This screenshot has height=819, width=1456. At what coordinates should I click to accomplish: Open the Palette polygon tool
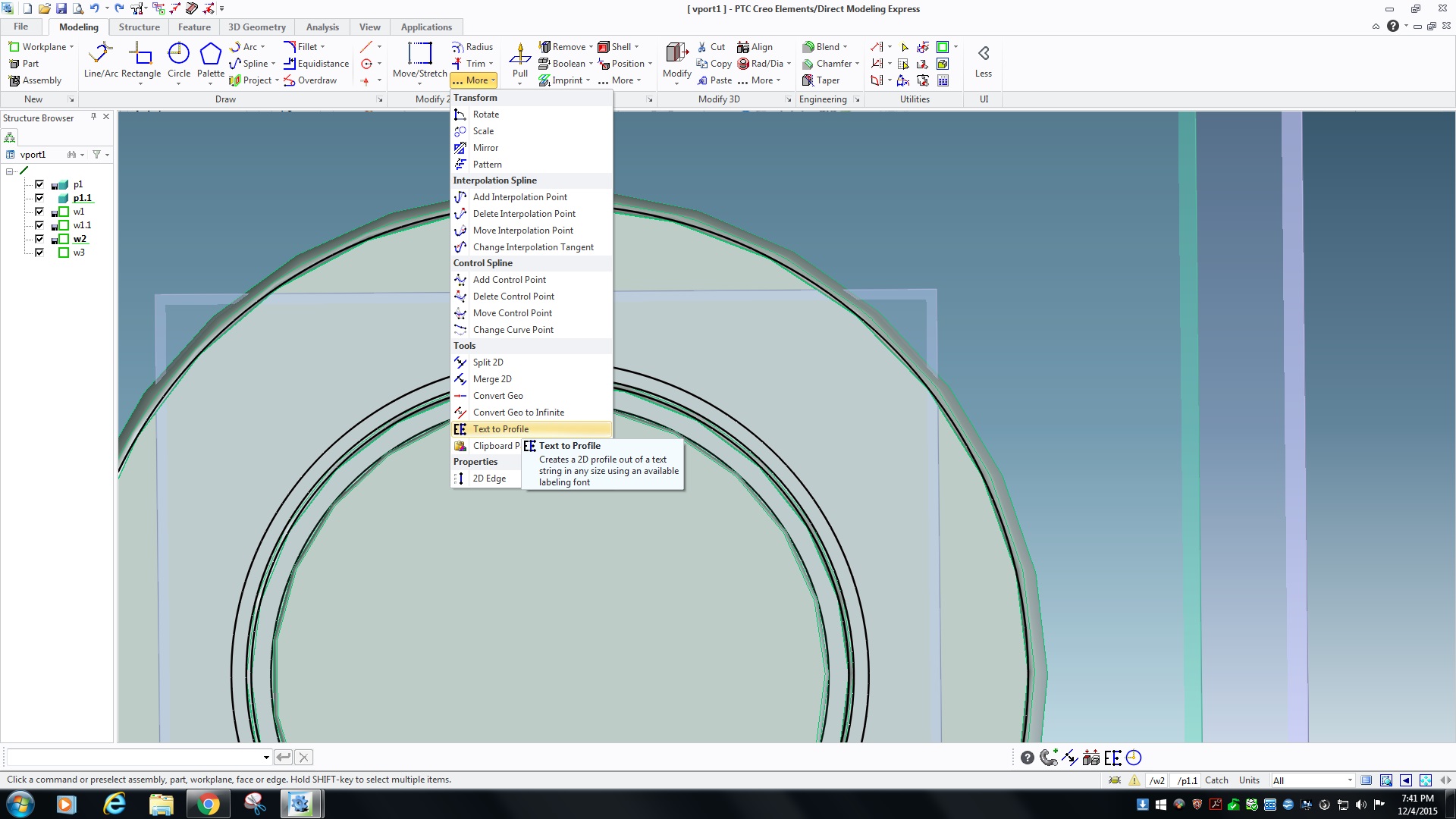[x=210, y=55]
